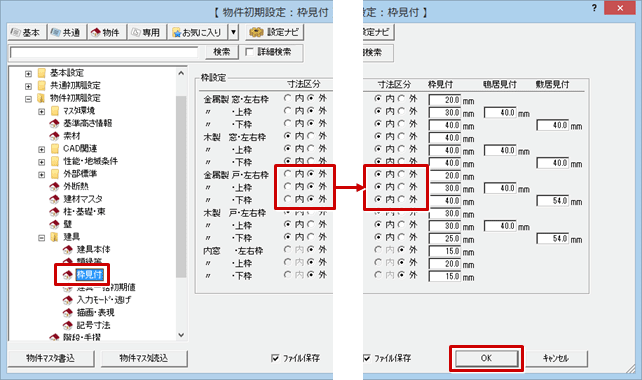Screen dimensions: 642x380
Task: Select 内 for 金属製 戸 下枠, left panel
Action: [287, 199]
